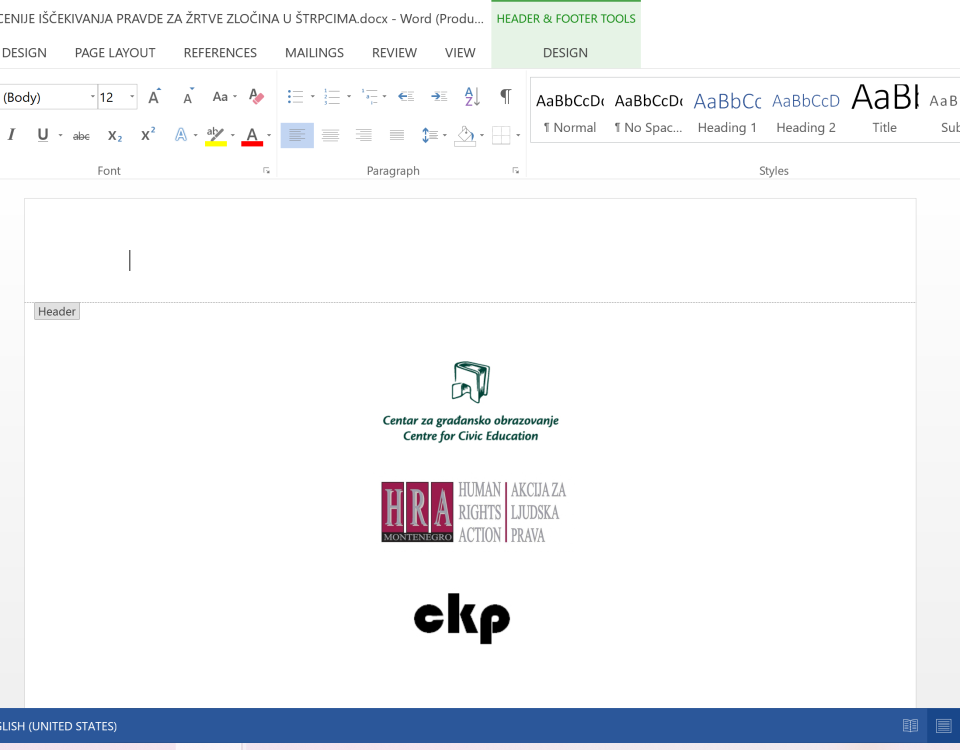Image resolution: width=960 pixels, height=750 pixels.
Task: Open the Font dialog box launcher
Action: (x=266, y=171)
